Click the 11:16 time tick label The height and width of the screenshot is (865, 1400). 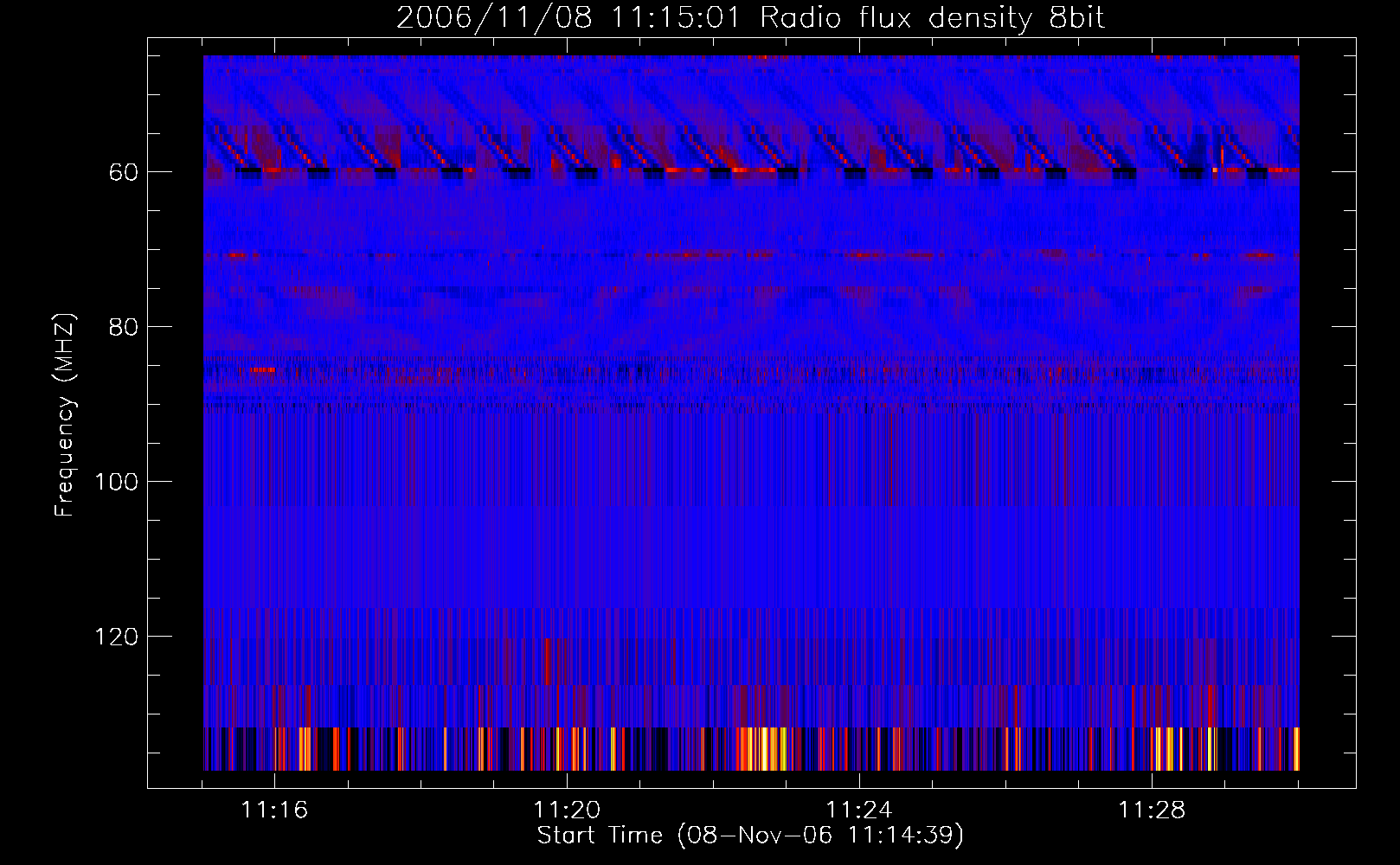[x=274, y=811]
